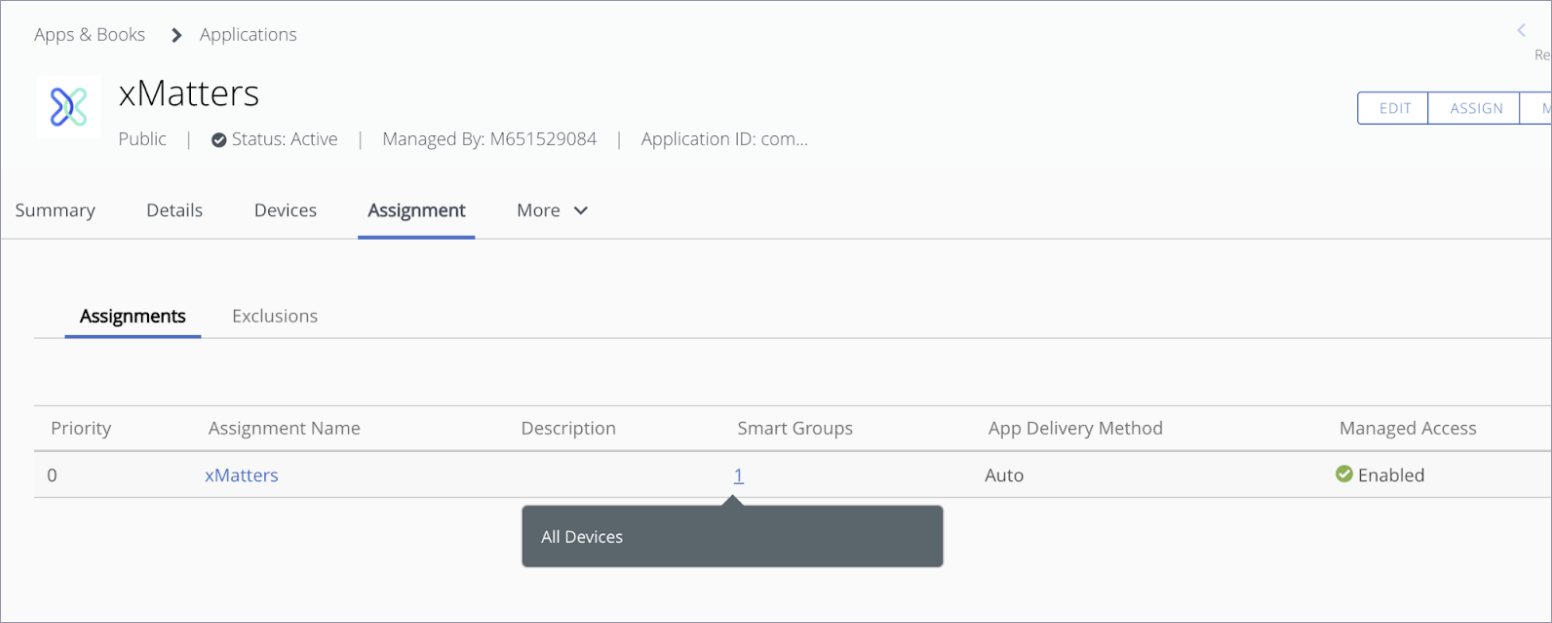Click the ASSIGN button
1552x623 pixels.
click(x=1475, y=108)
